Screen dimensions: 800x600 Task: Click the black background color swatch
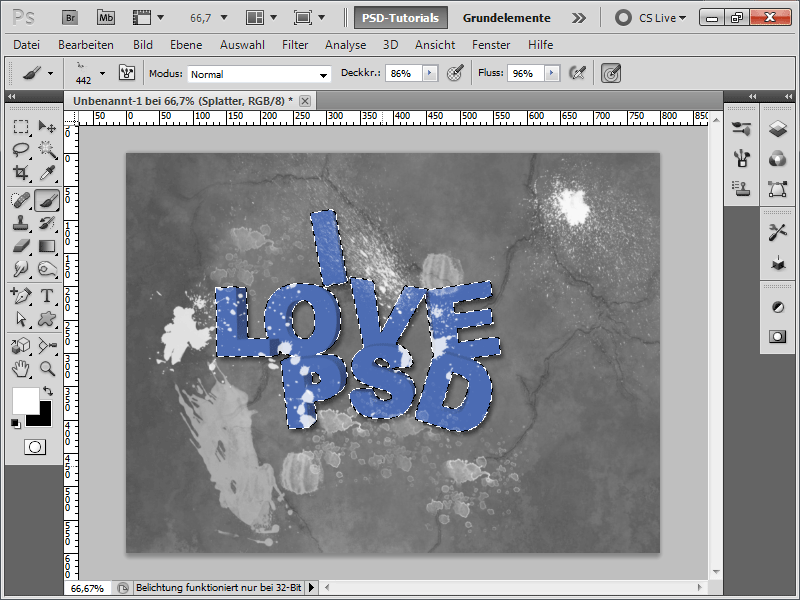coord(43,418)
